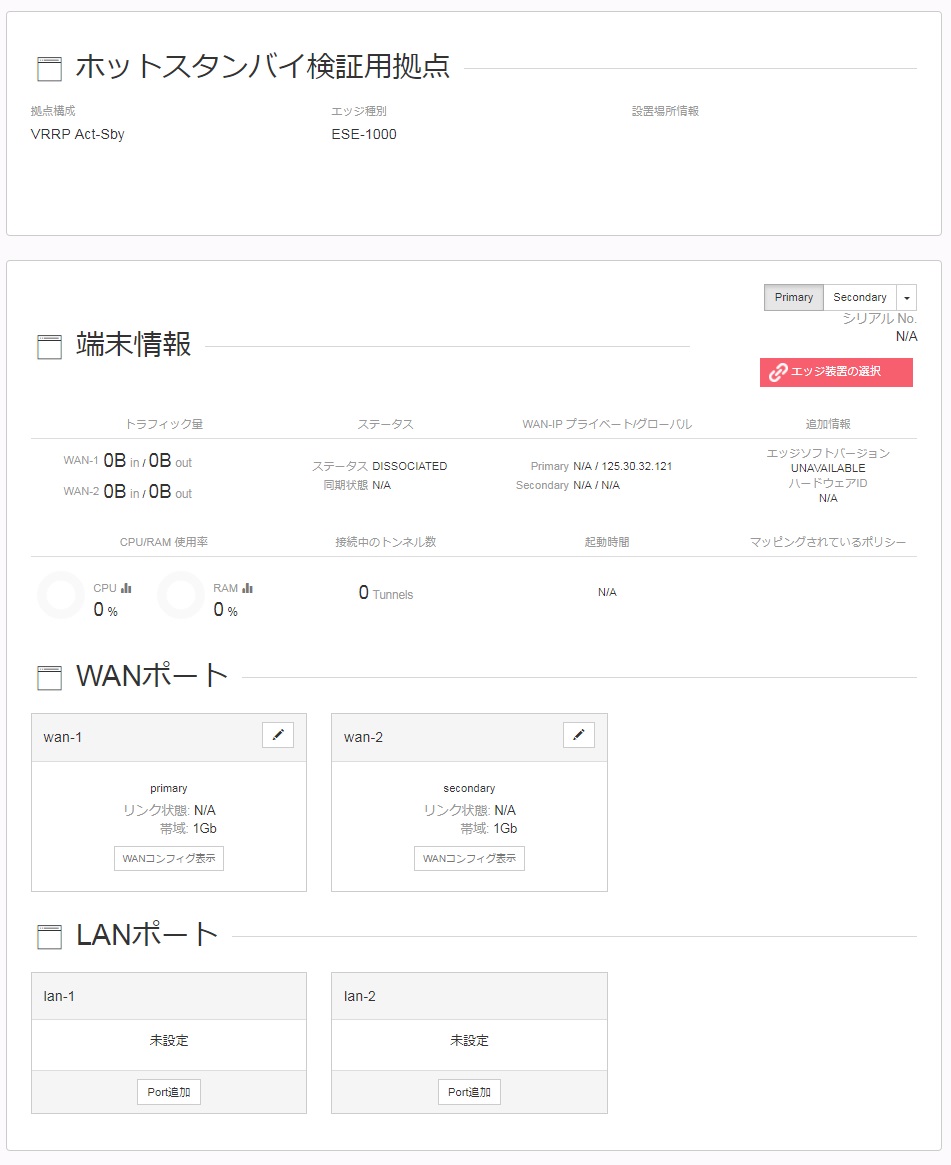Edit wan-2 with the pencil icon

coord(579,735)
